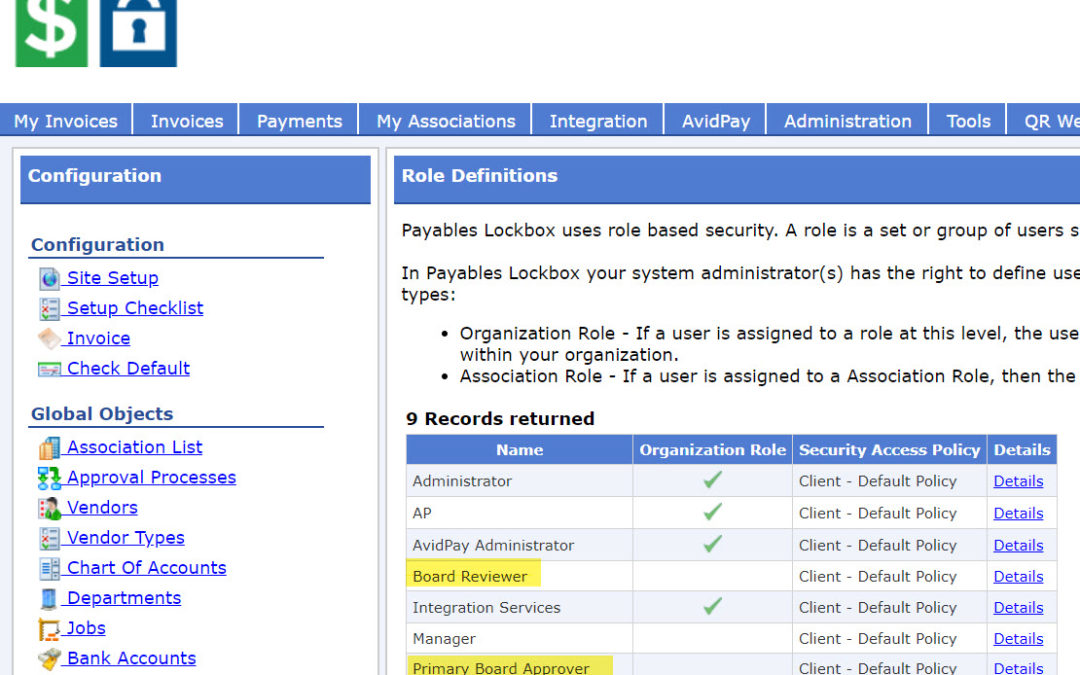Sort by the Name column header
Viewport: 1080px width, 675px height.
coord(519,450)
